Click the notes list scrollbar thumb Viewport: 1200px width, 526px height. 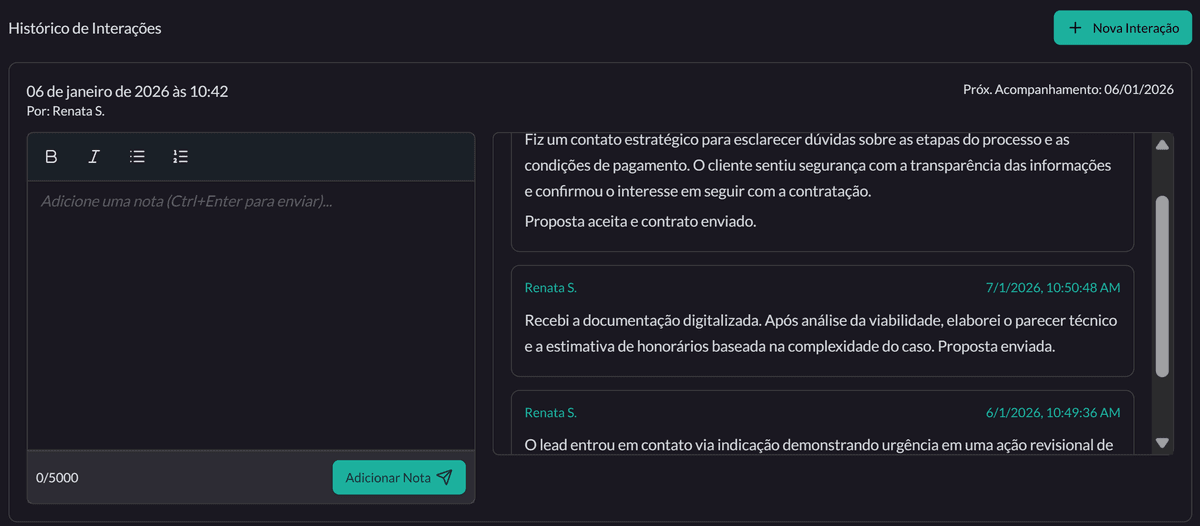tap(1161, 285)
